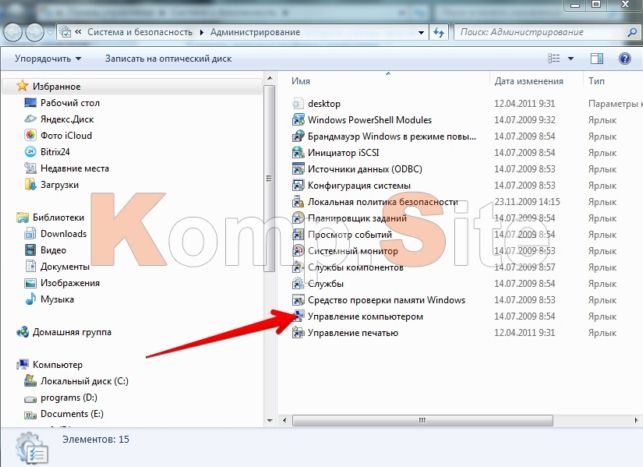643x467 pixels.
Task: Click the Яндекс.Диск icon in favorites
Action: (x=30, y=119)
